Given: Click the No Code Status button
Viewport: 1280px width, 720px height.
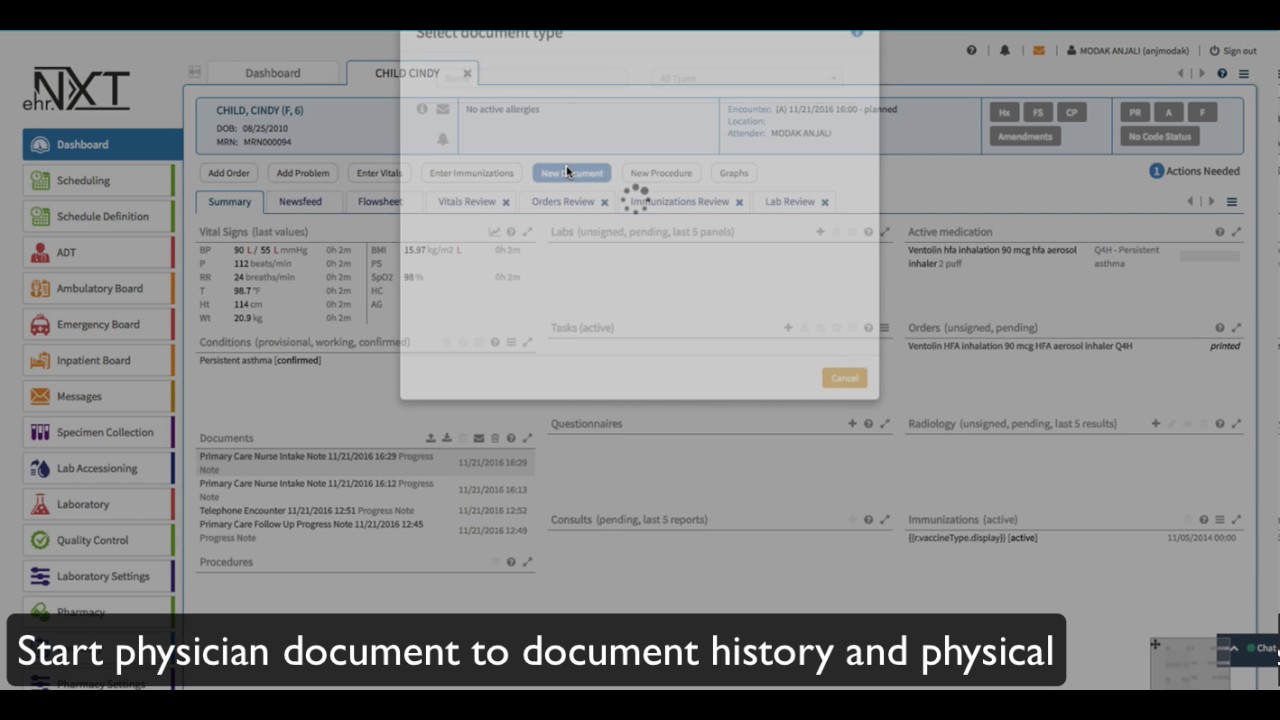Looking at the screenshot, I should coord(1160,137).
